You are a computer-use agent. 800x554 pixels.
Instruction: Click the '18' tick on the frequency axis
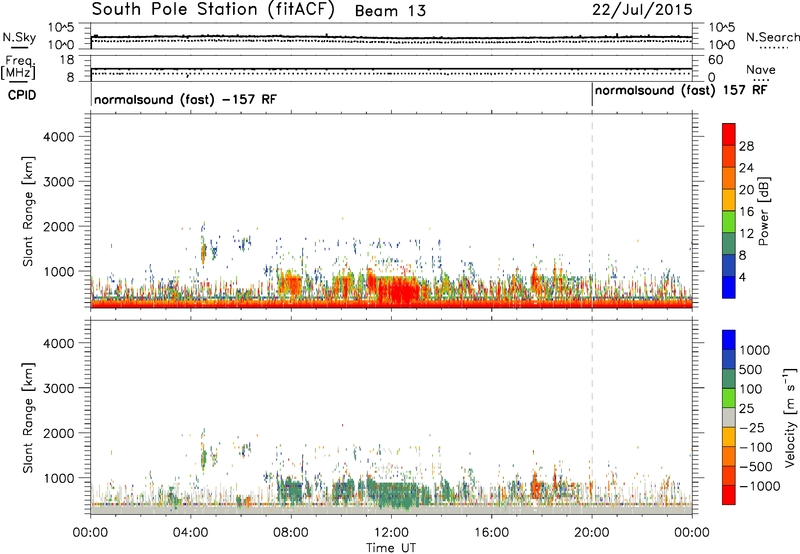click(x=66, y=60)
